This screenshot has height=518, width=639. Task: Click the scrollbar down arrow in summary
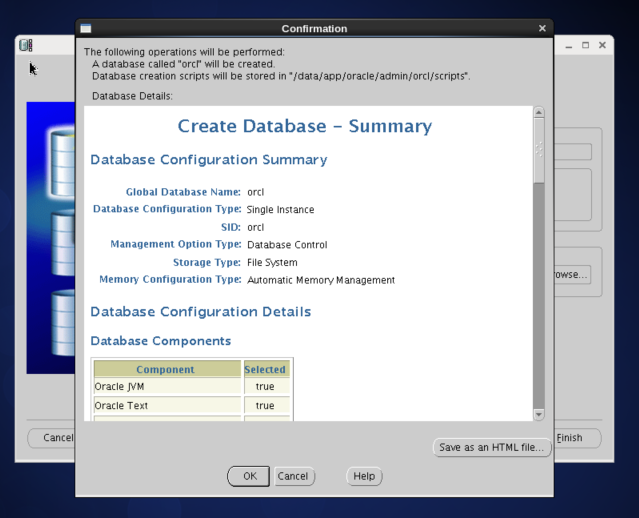tap(539, 414)
